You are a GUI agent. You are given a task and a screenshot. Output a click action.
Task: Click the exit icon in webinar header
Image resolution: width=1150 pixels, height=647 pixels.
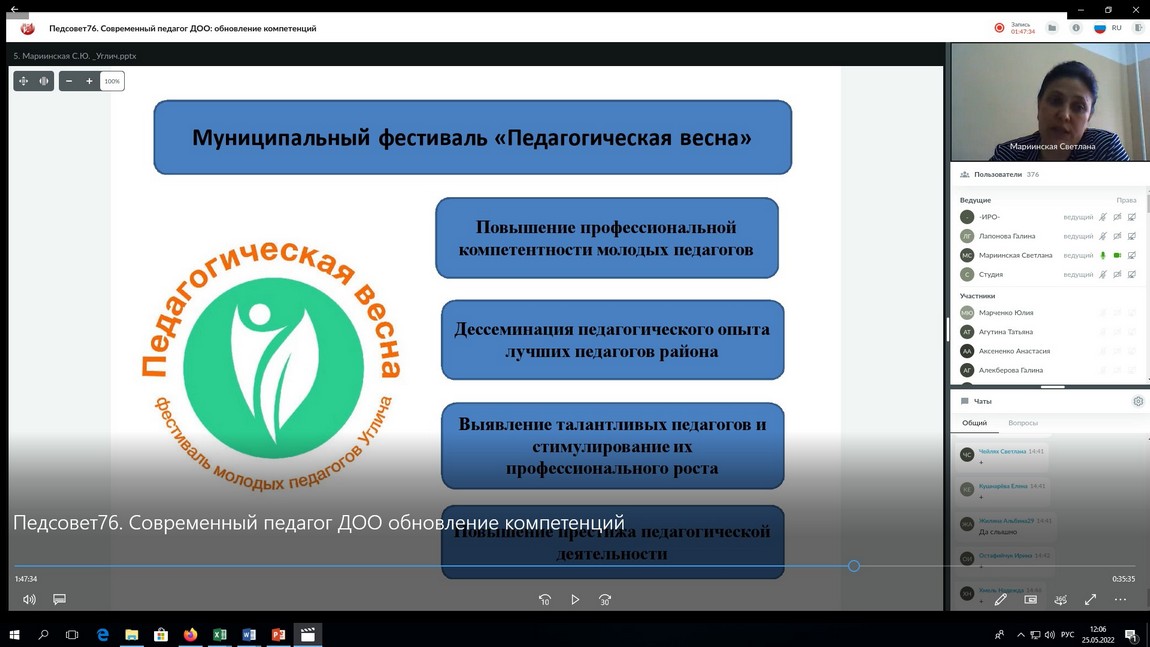click(x=1139, y=28)
